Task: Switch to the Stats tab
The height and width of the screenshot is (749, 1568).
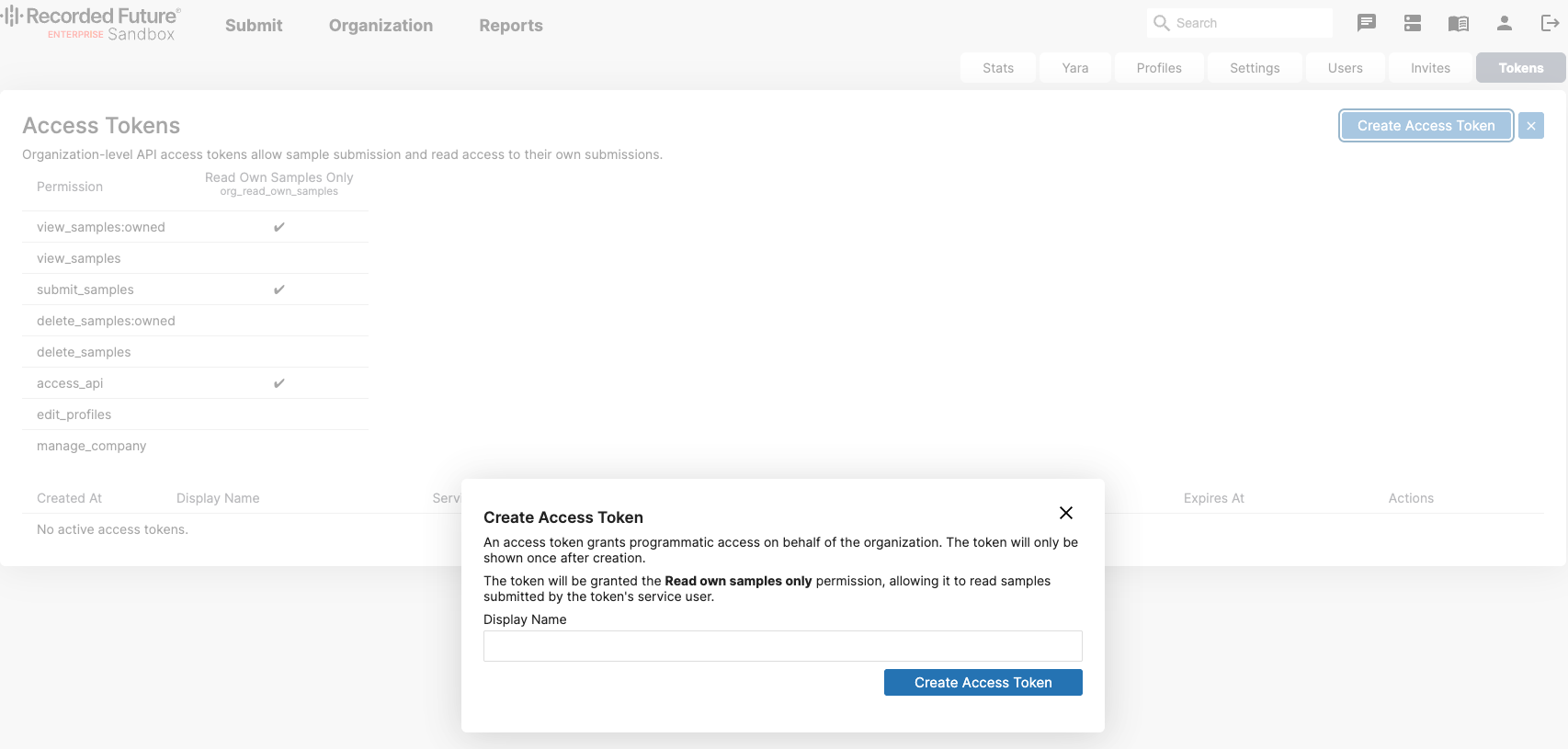Action: 998,68
